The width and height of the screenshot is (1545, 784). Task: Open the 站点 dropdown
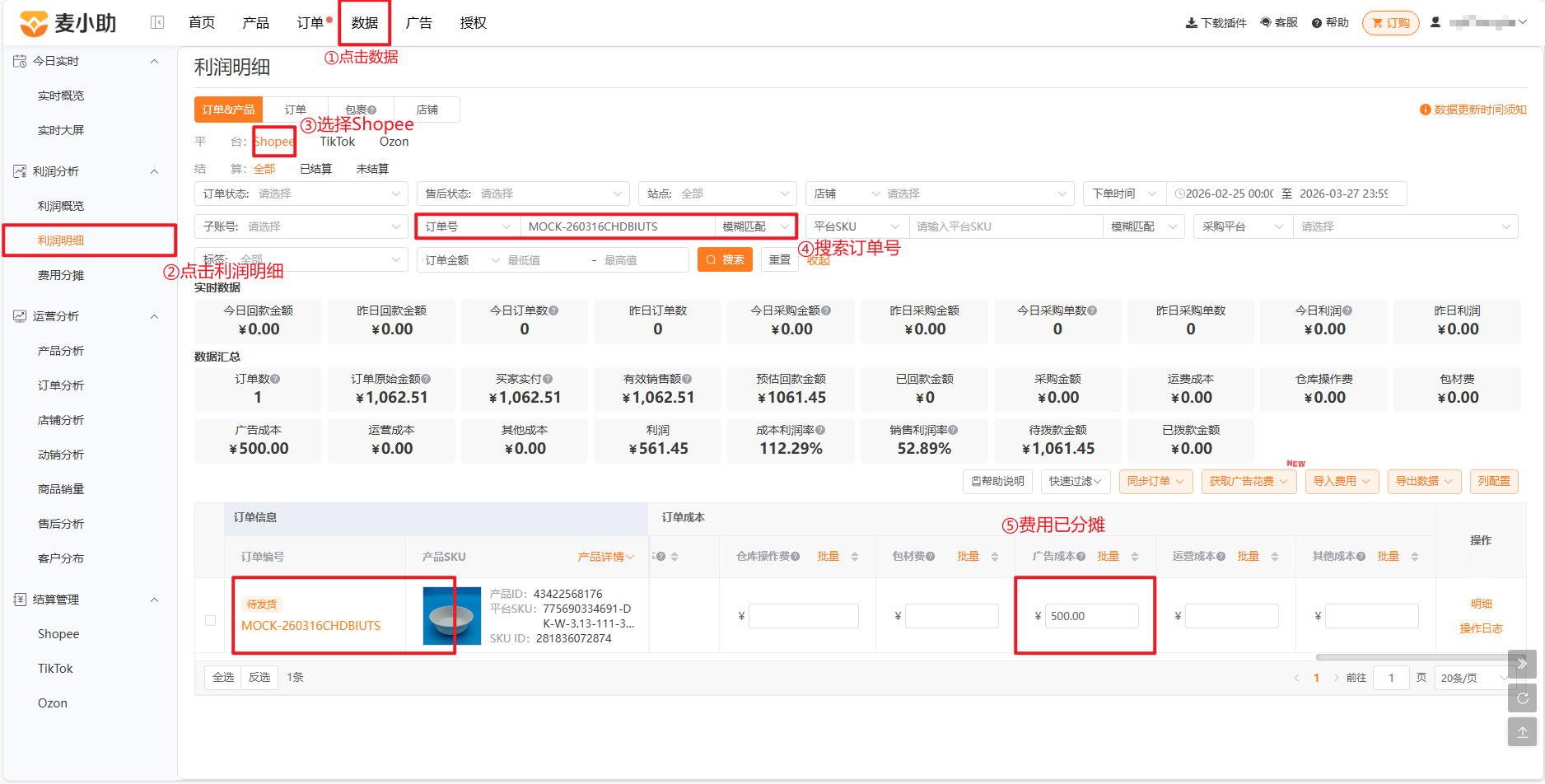(717, 194)
